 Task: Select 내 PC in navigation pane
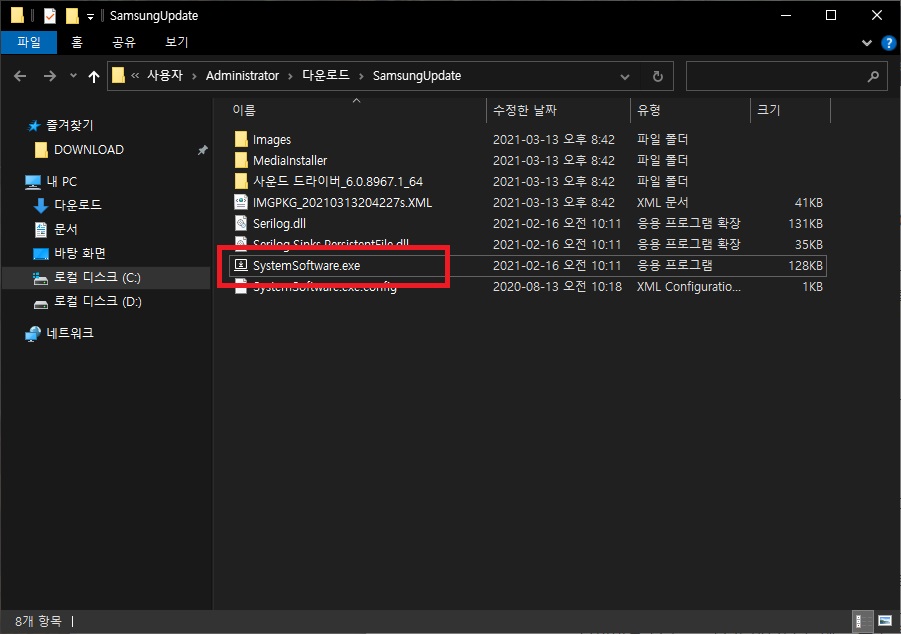coord(61,182)
